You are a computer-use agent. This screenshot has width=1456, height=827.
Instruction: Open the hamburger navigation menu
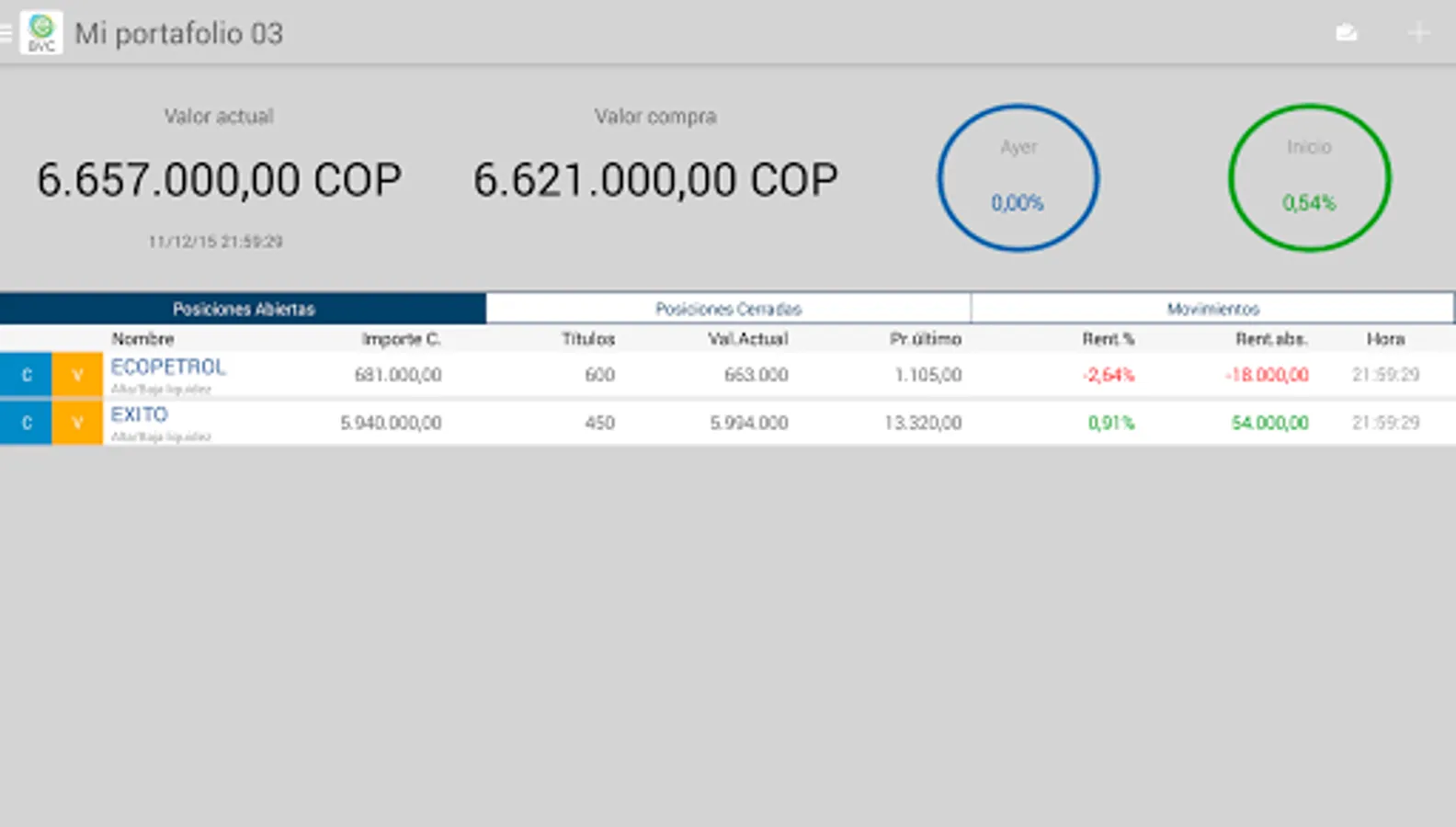[6, 33]
